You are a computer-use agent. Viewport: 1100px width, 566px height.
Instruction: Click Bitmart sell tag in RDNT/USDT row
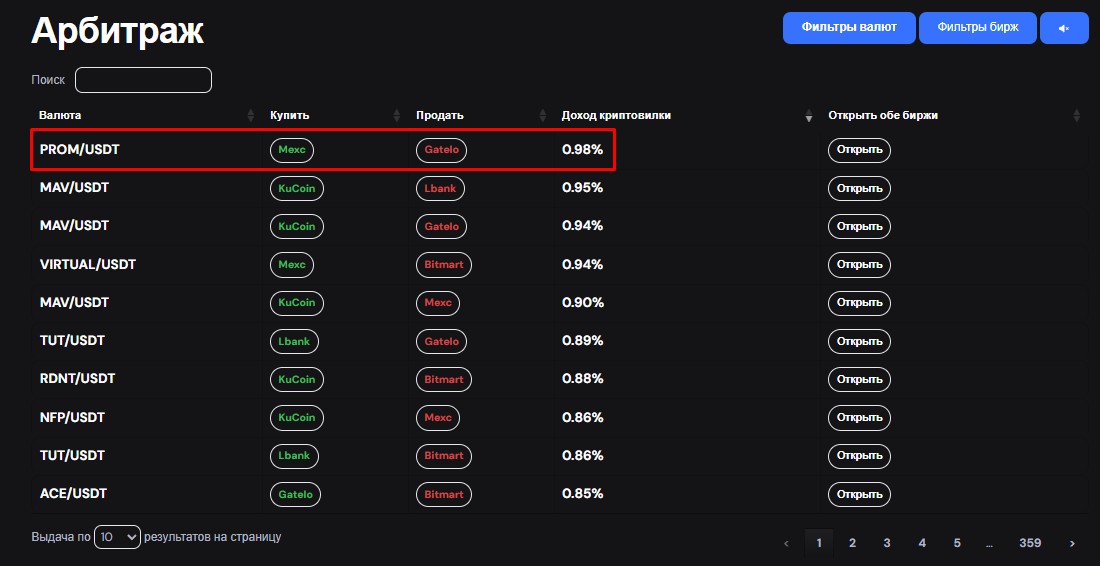pos(444,379)
